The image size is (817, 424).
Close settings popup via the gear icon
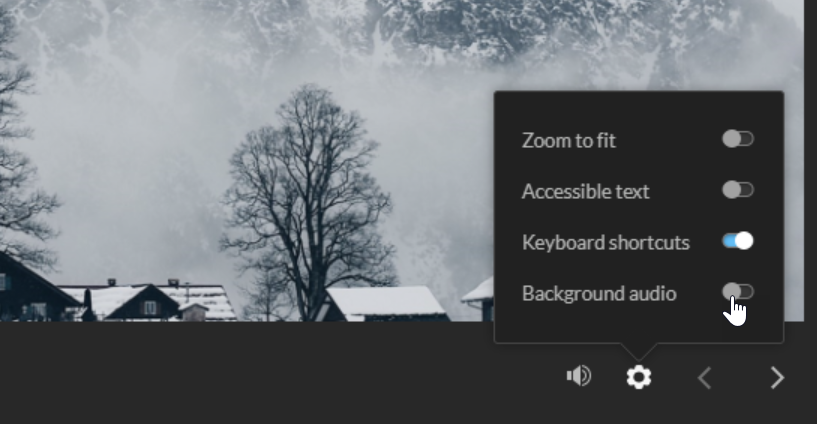click(639, 377)
